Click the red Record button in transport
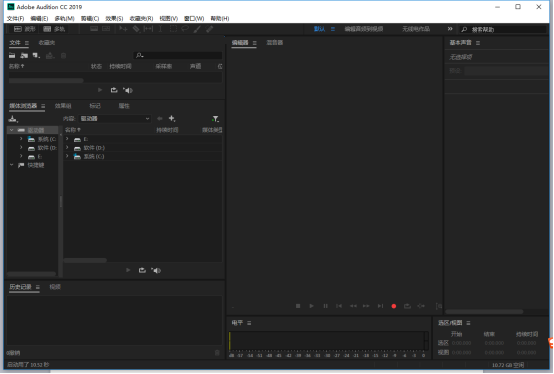 (394, 306)
